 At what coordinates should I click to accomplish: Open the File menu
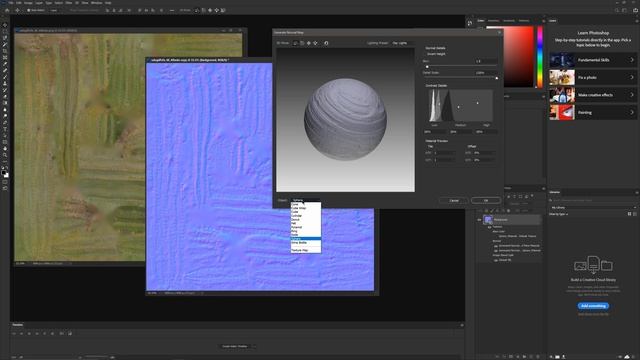[11, 2]
